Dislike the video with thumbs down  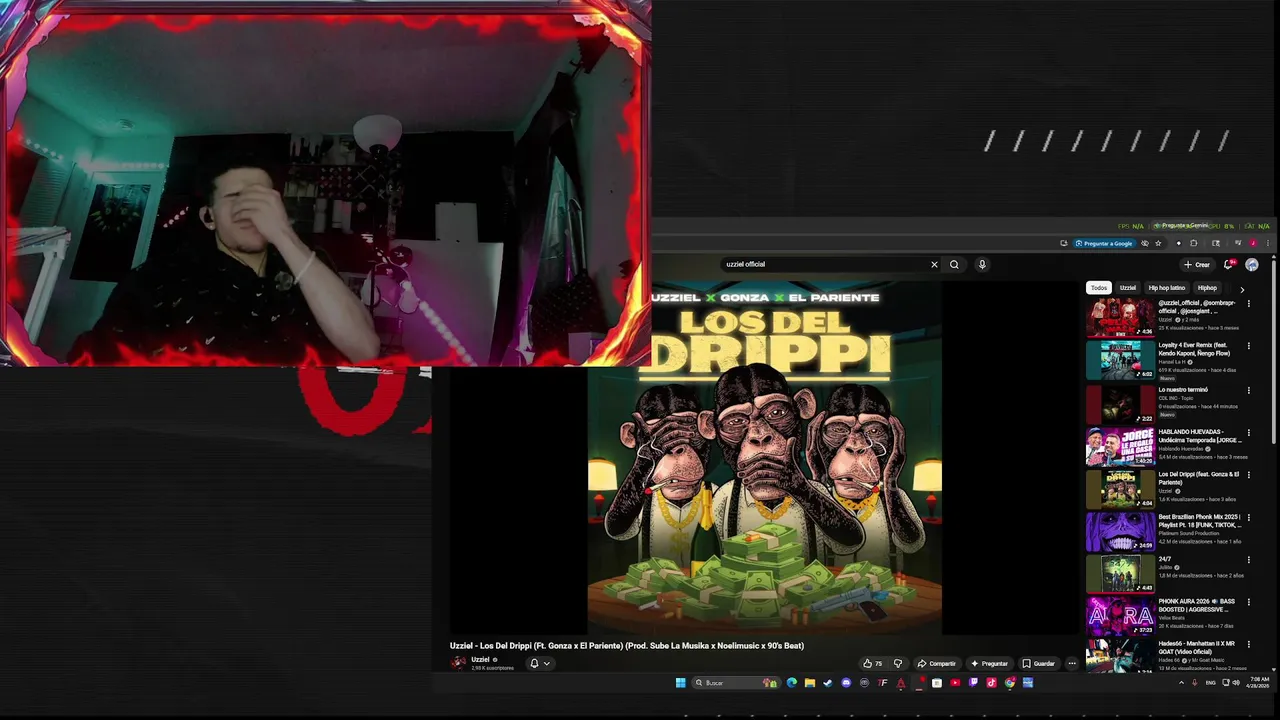coord(897,663)
